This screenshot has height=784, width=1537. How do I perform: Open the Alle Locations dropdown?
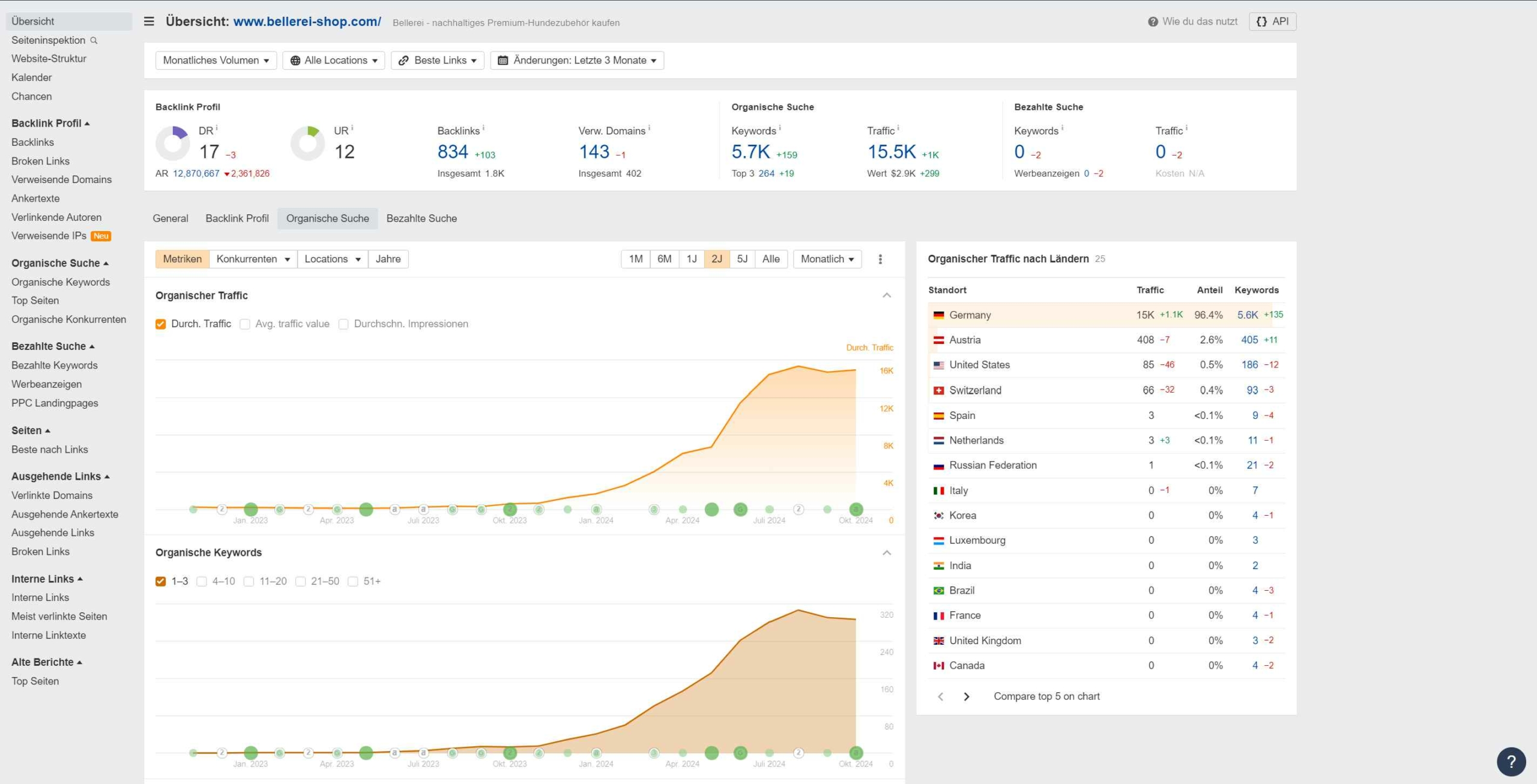334,61
